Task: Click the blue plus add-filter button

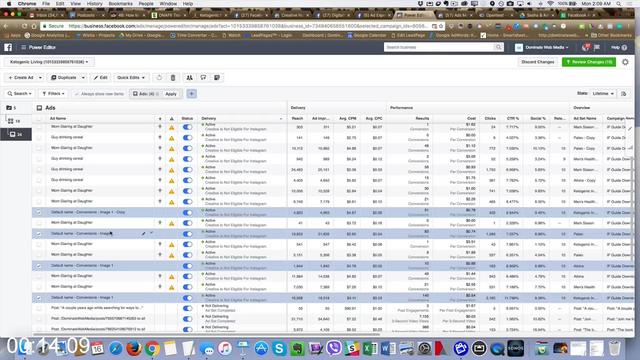Action: tap(191, 94)
